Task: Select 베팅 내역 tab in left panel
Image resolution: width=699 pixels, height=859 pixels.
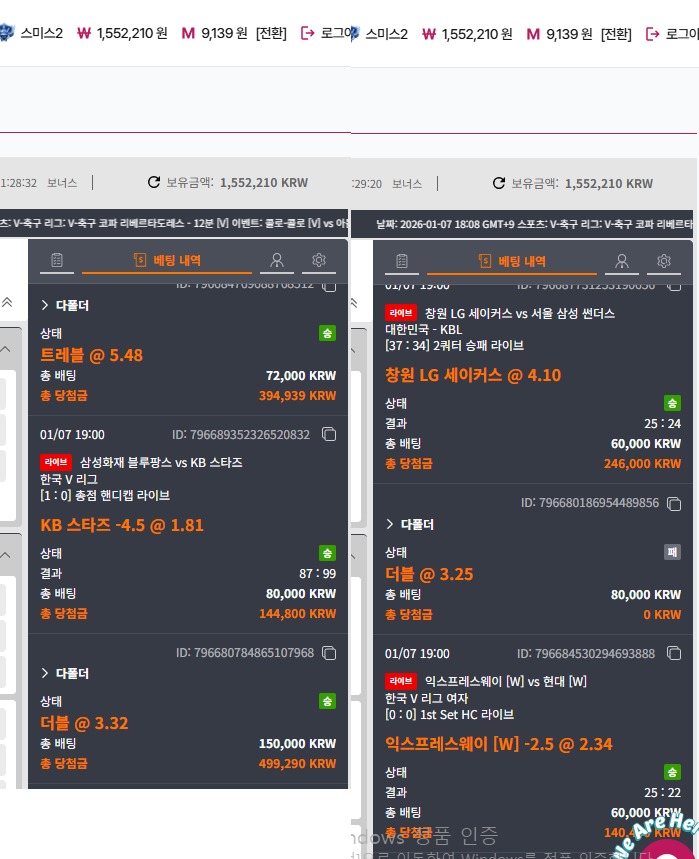Action: pos(167,260)
